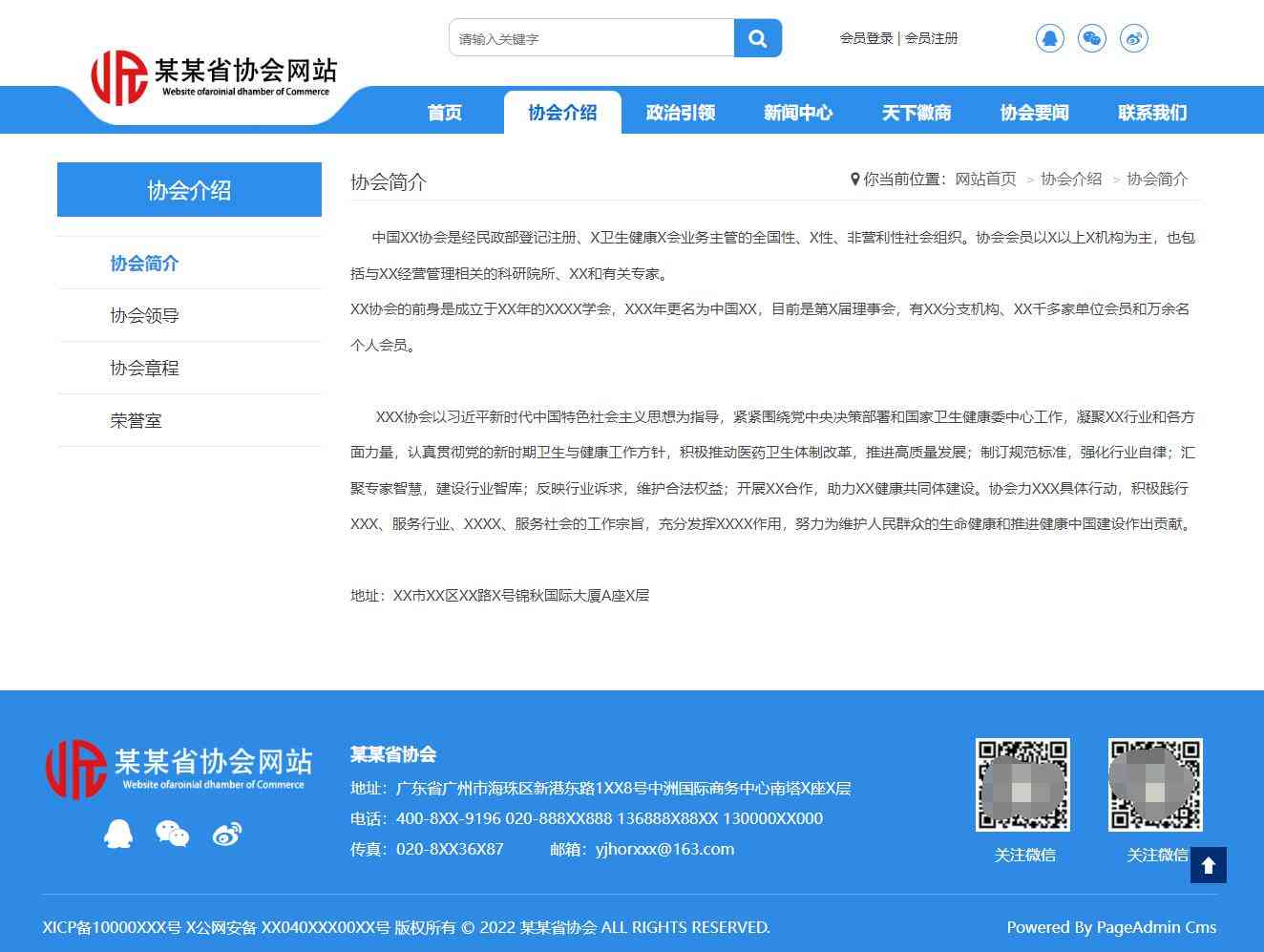
Task: Go to 联系我们 in navigation bar
Action: coord(1152,113)
